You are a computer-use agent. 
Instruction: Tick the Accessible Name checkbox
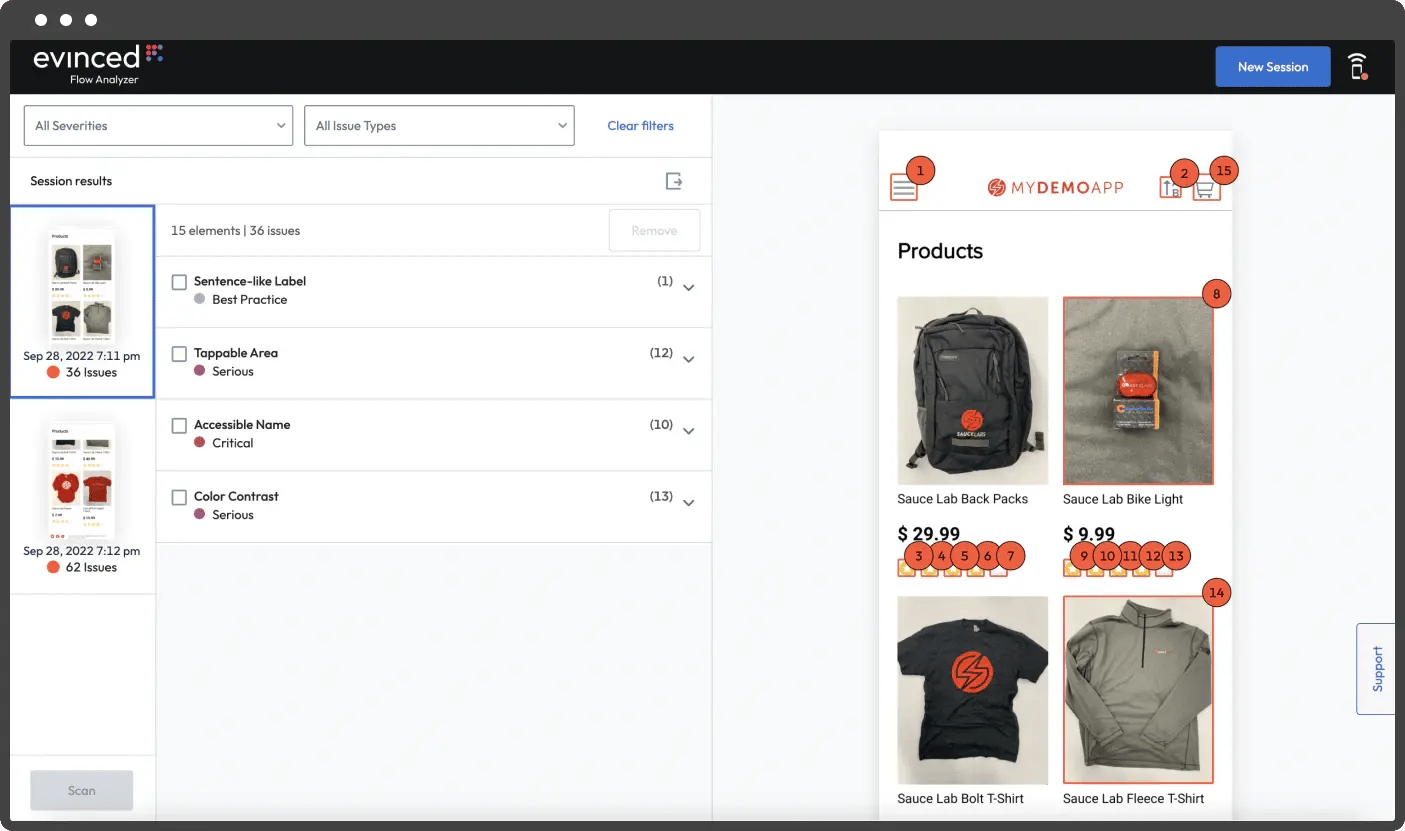click(180, 426)
